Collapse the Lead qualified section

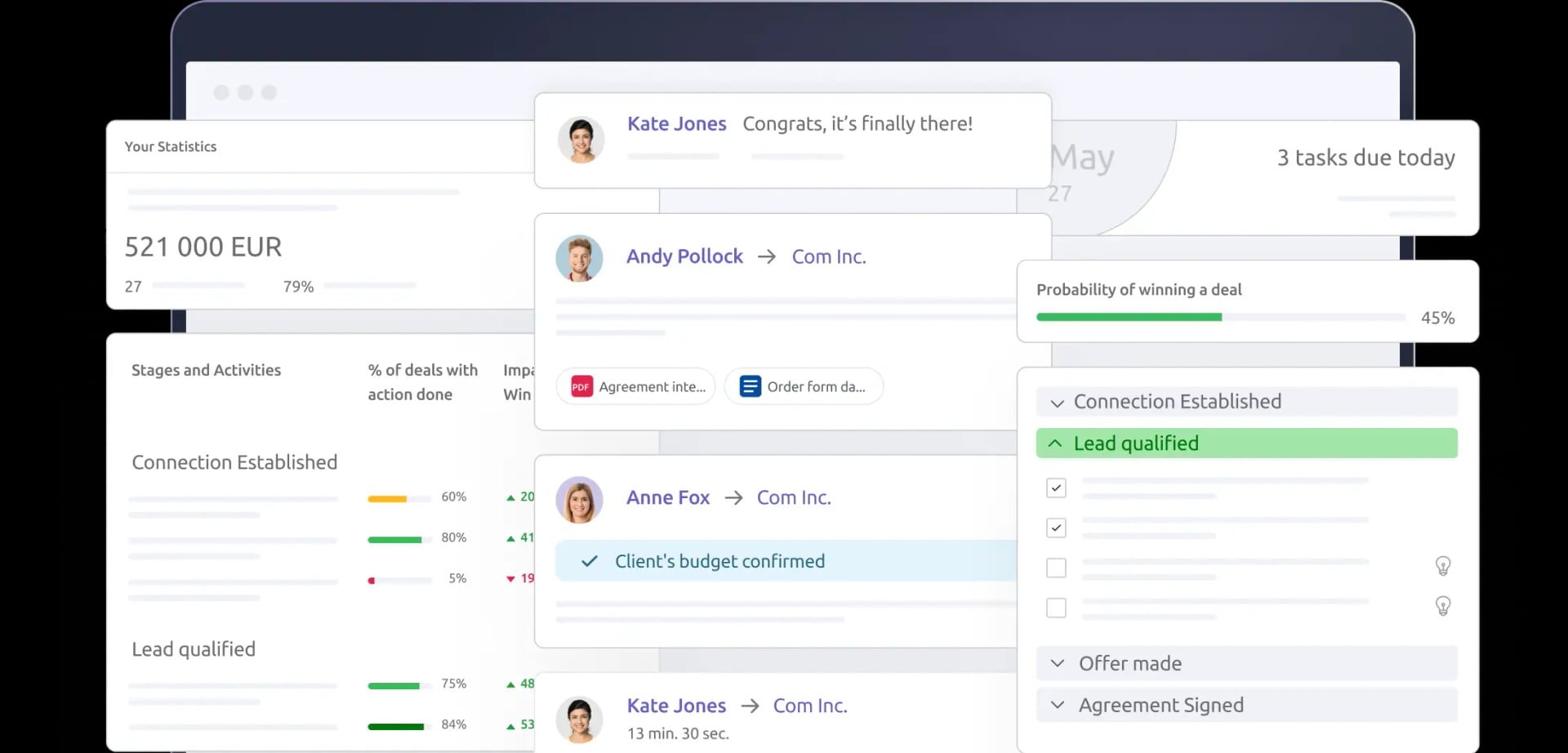point(1055,443)
